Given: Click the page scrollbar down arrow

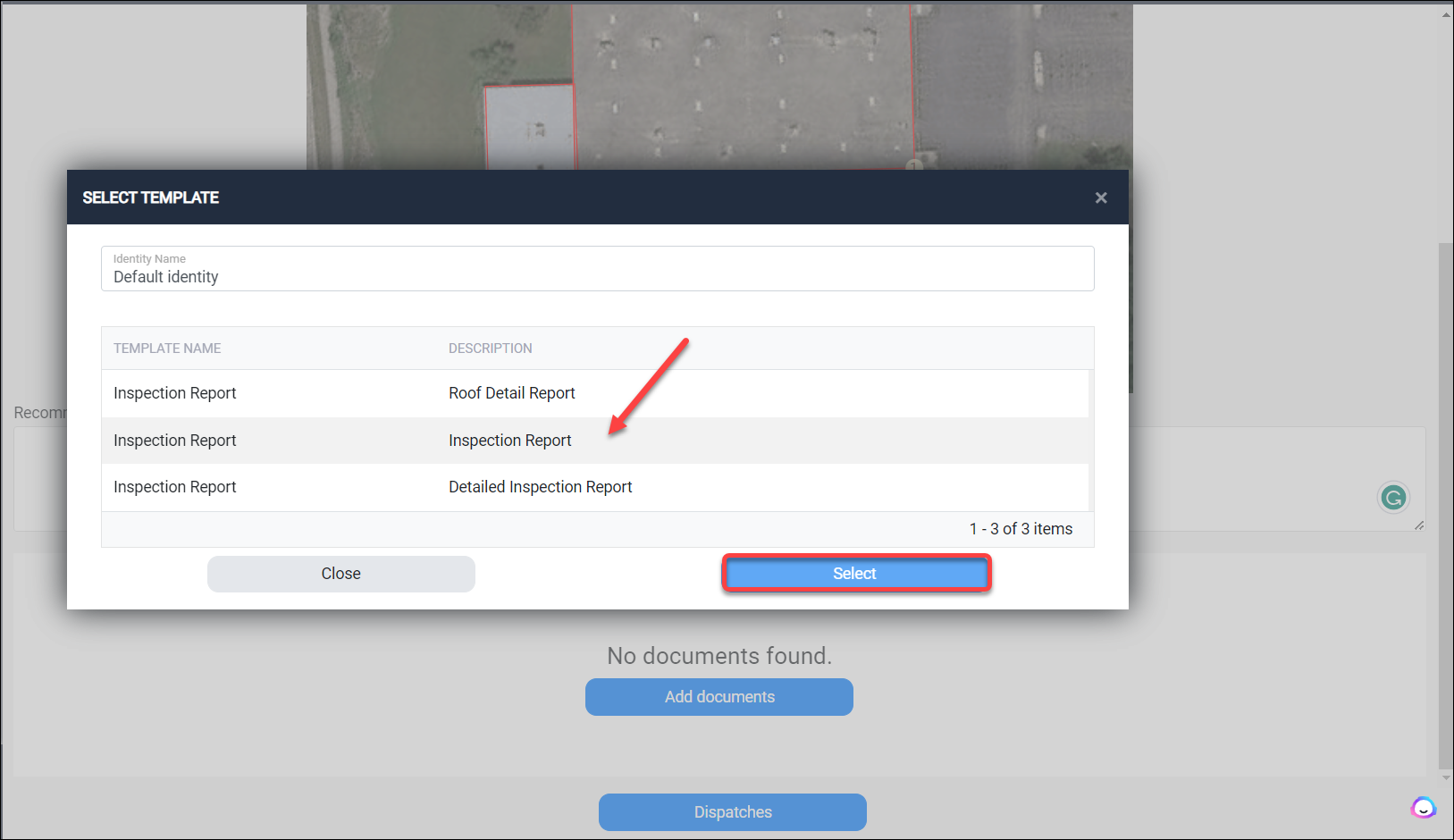Looking at the screenshot, I should point(1446,777).
